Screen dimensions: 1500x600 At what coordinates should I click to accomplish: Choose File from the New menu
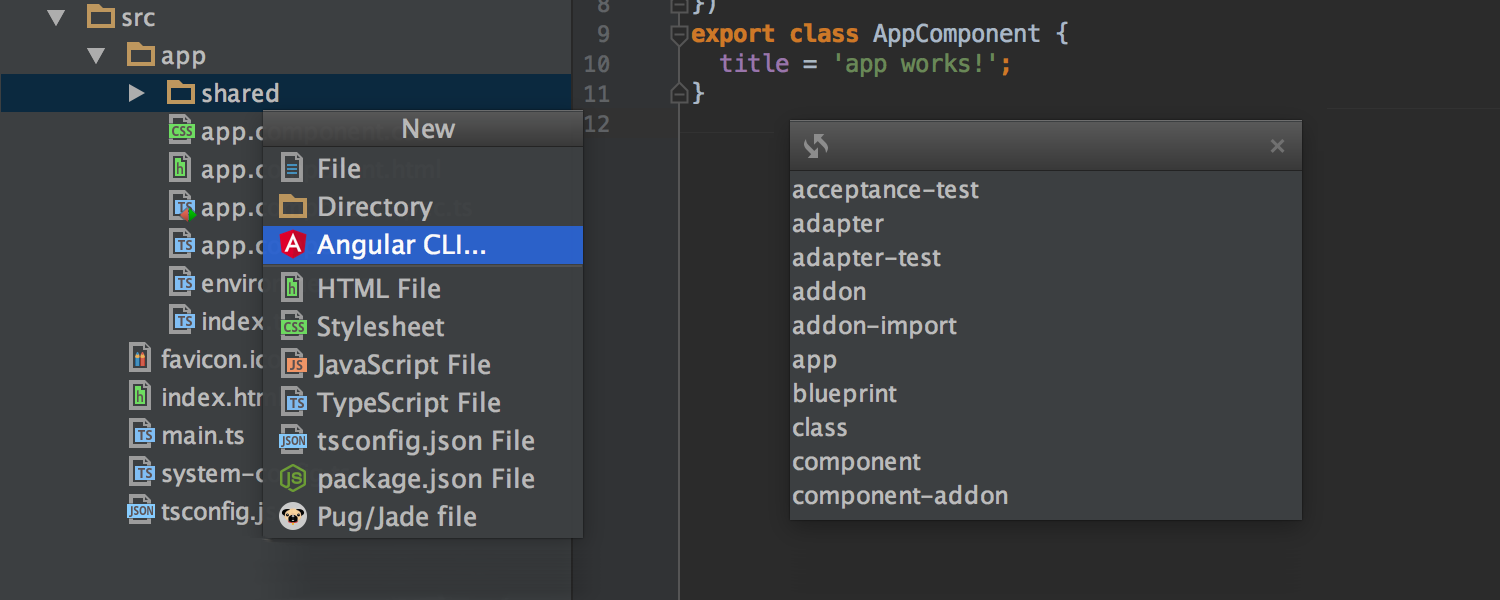[x=423, y=169]
